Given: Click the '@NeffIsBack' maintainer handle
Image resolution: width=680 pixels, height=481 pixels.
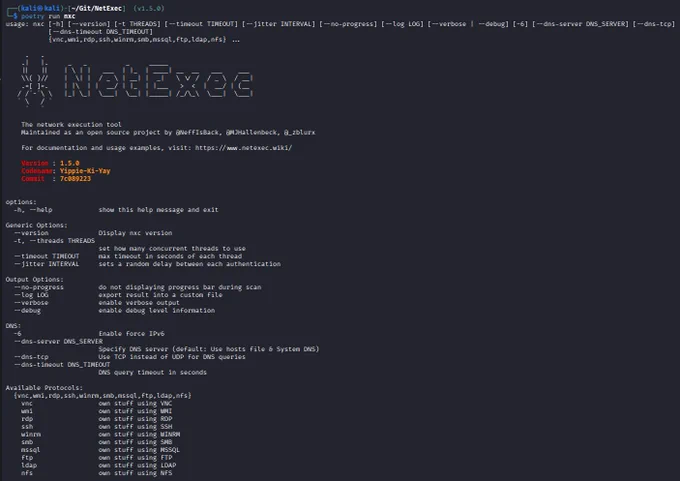Looking at the screenshot, I should click(198, 132).
